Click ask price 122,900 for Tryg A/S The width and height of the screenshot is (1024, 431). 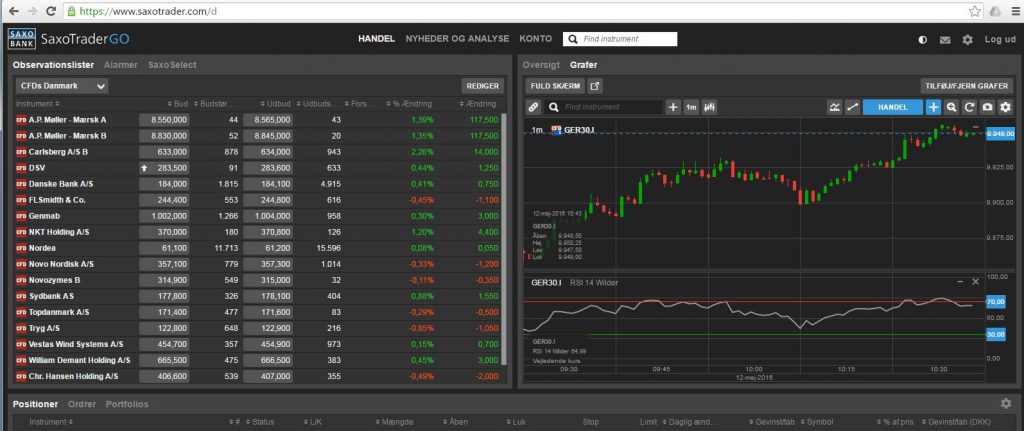point(268,328)
